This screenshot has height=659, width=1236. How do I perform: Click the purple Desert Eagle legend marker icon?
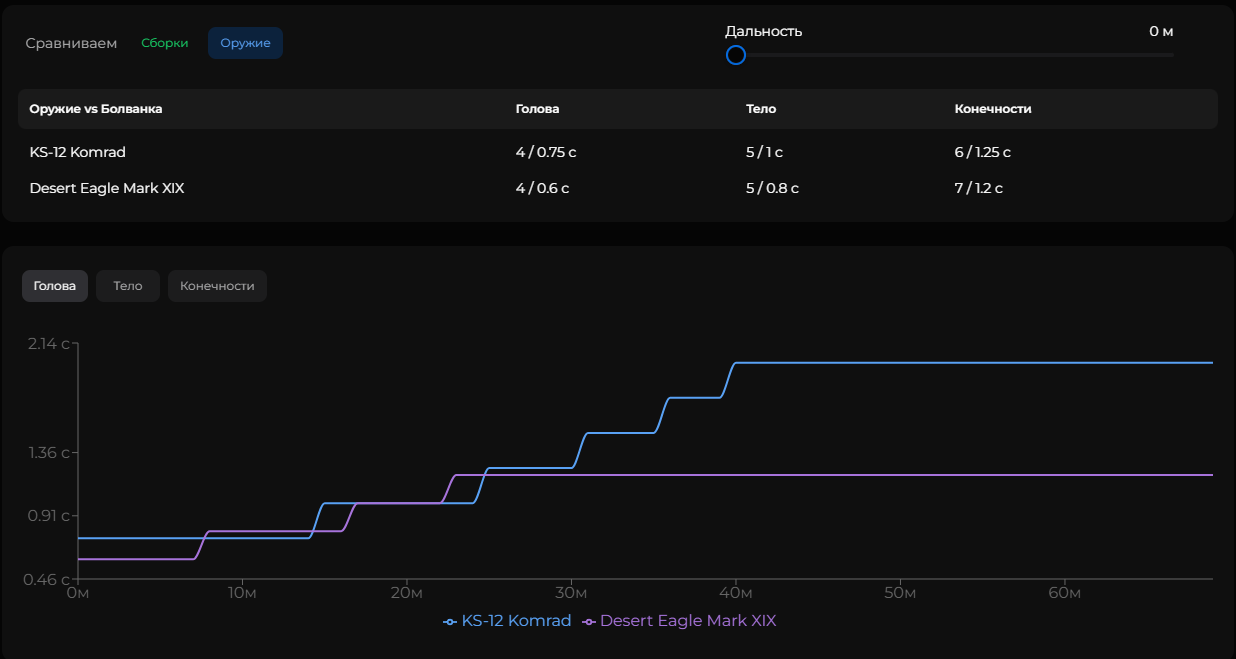[588, 622]
